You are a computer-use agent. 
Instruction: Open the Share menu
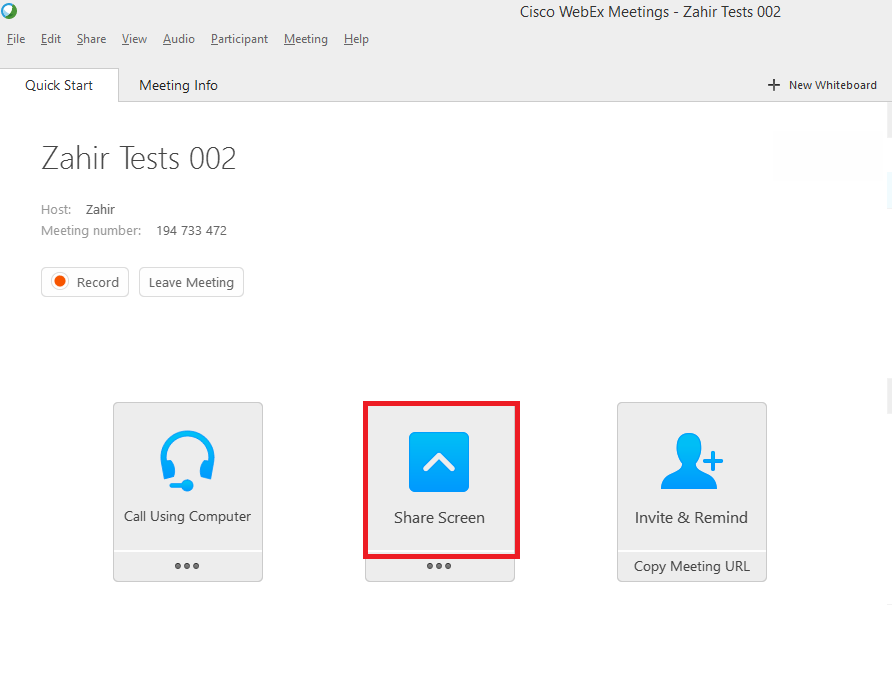pos(92,39)
